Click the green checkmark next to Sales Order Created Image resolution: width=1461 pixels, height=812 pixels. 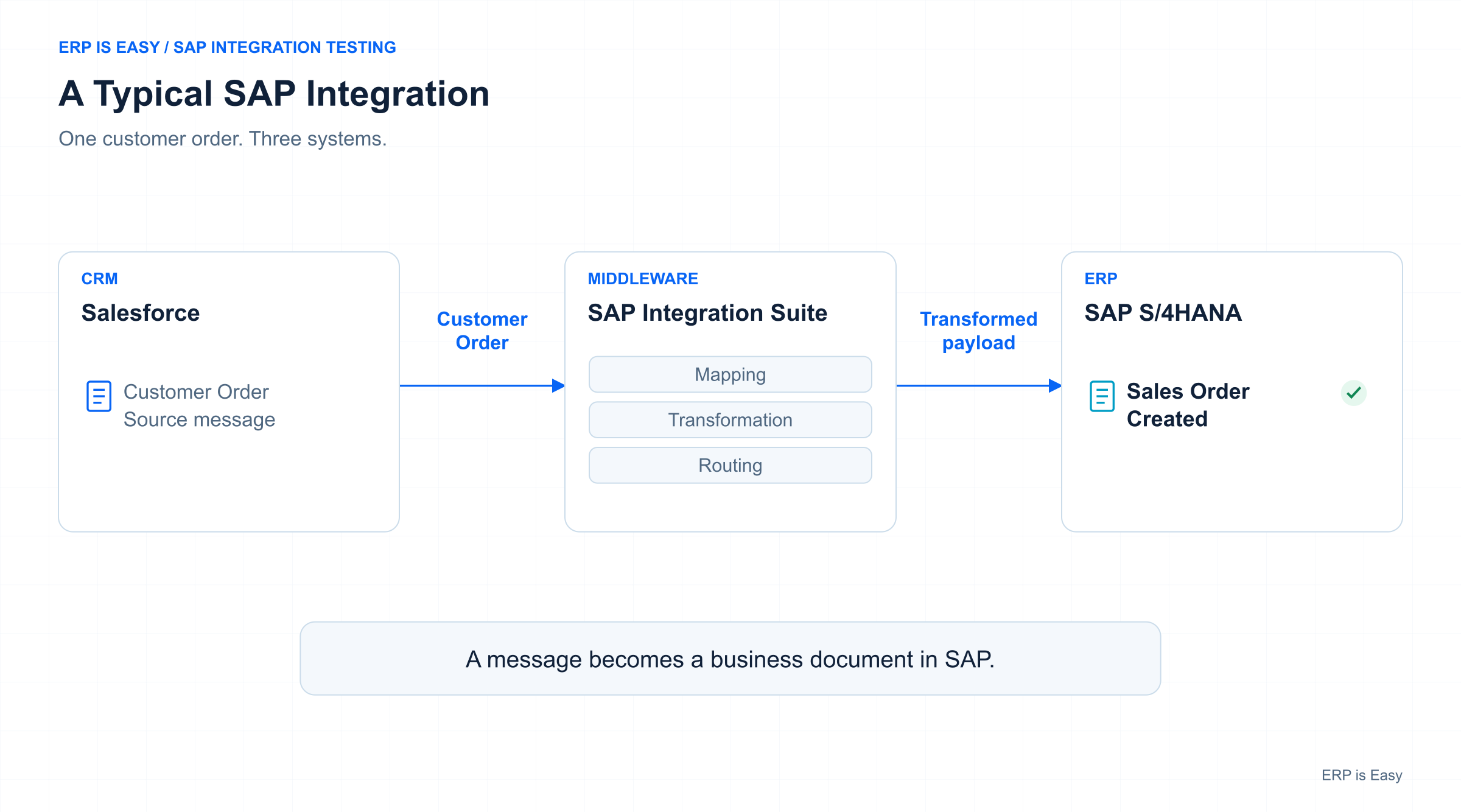pyautogui.click(x=1354, y=393)
